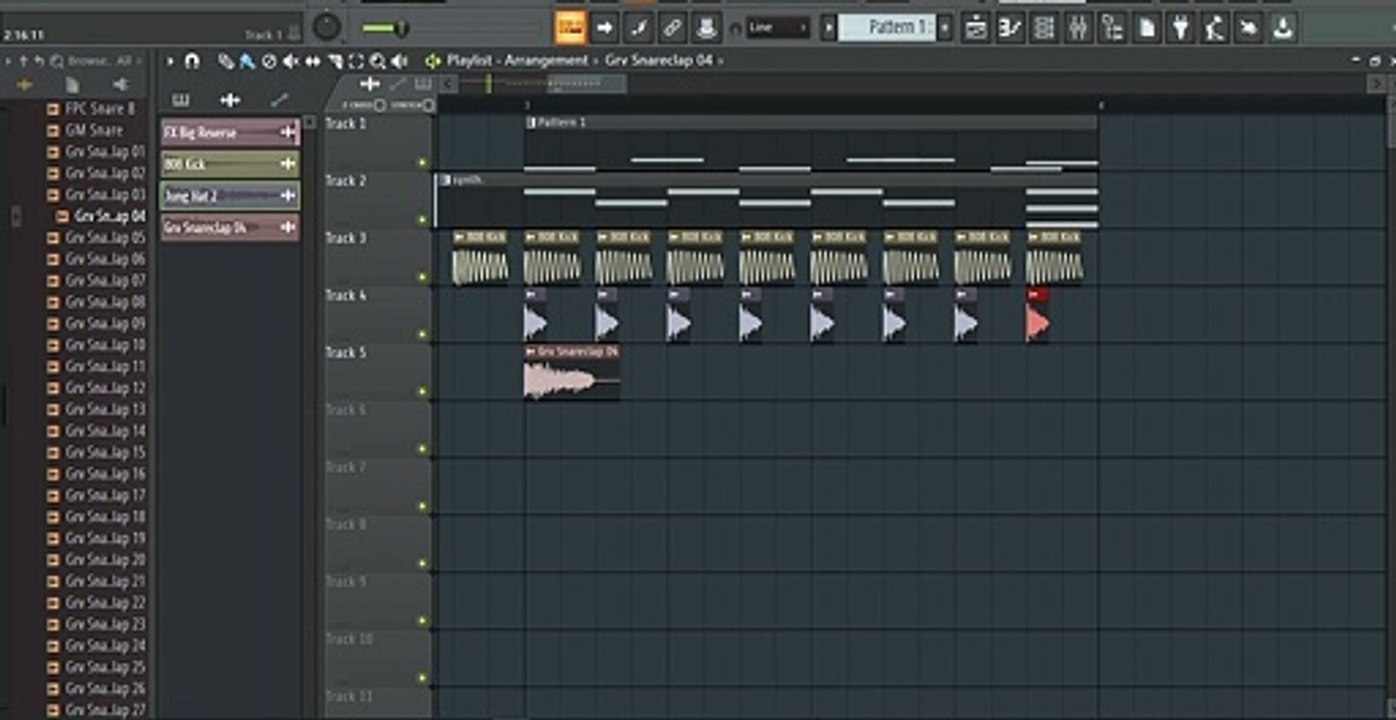Screen dimensions: 1396x720
Task: Mute Track 3 using its green dot
Action: coord(423,277)
